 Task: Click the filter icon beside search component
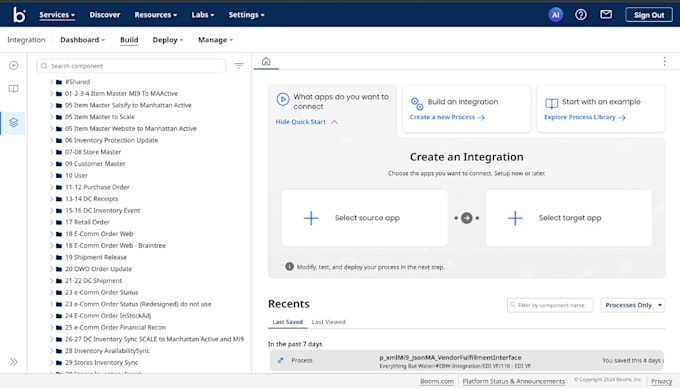239,65
